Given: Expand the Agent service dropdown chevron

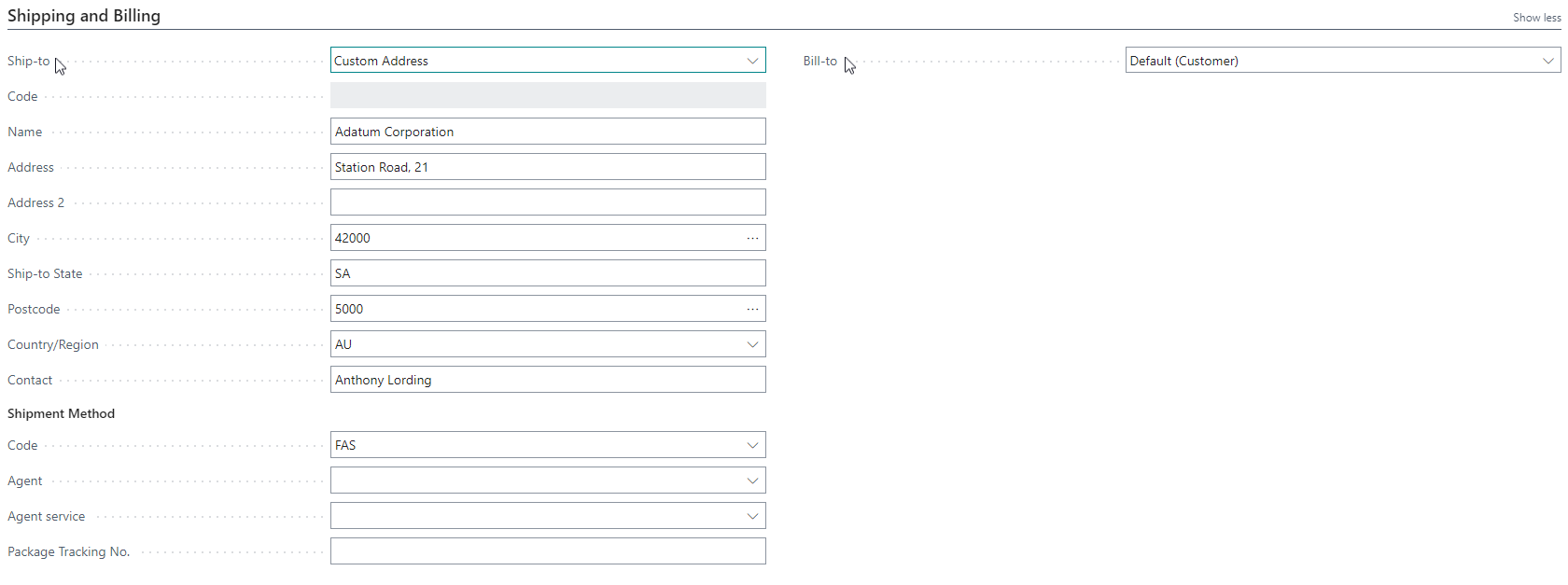Looking at the screenshot, I should pos(752,516).
